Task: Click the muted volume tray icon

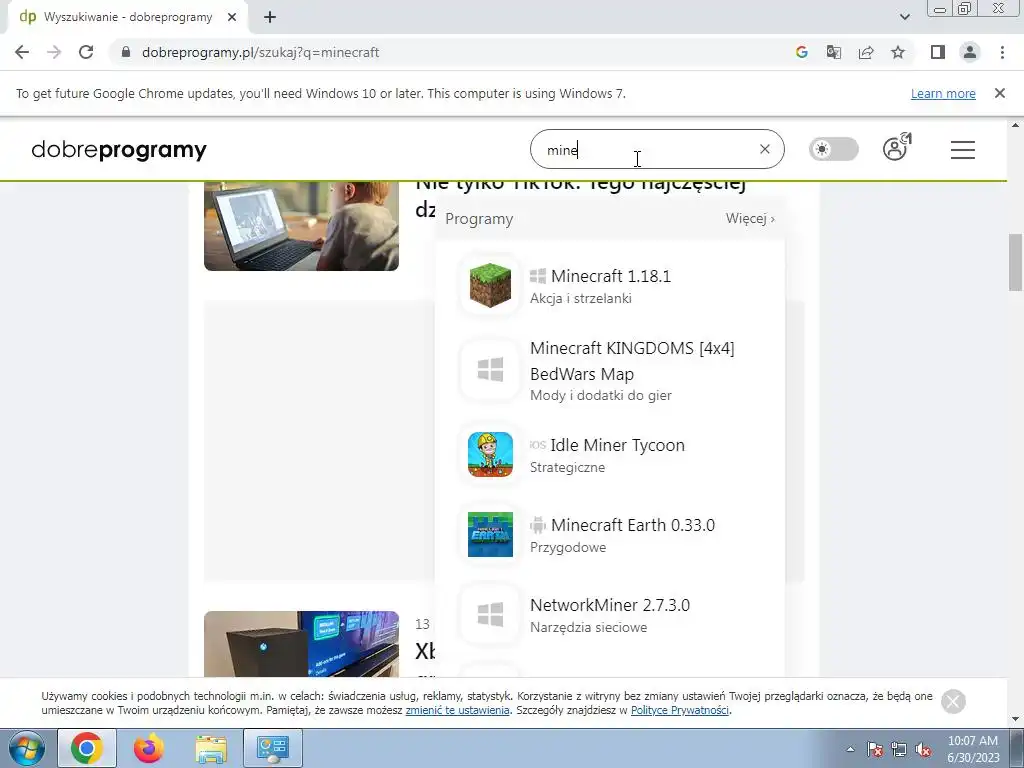Action: 923,749
